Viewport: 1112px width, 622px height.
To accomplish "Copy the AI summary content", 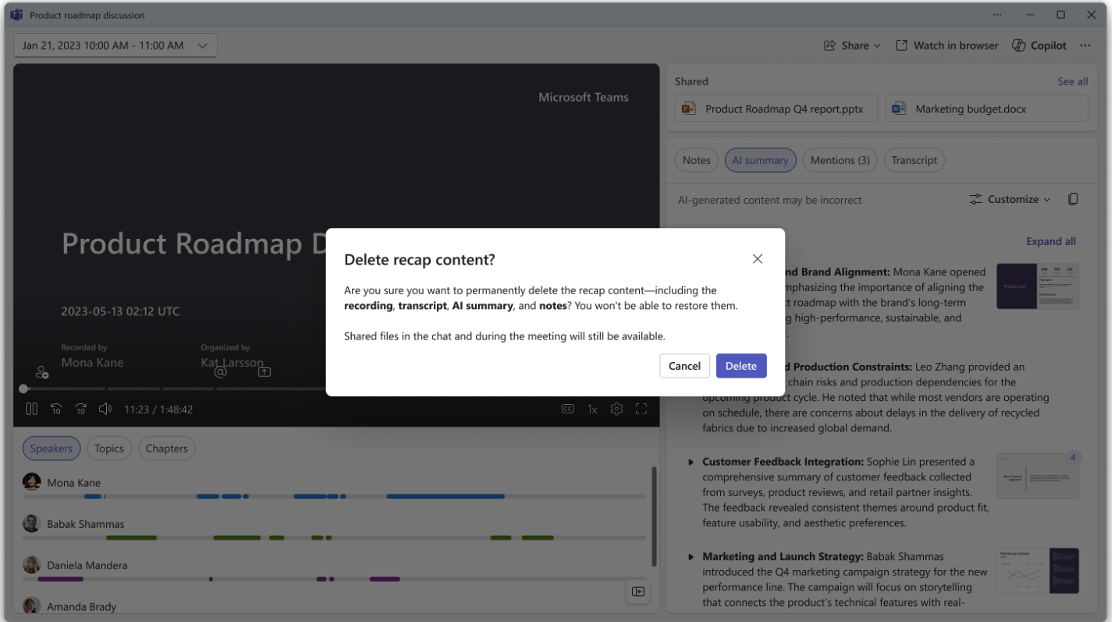I will click(1073, 199).
